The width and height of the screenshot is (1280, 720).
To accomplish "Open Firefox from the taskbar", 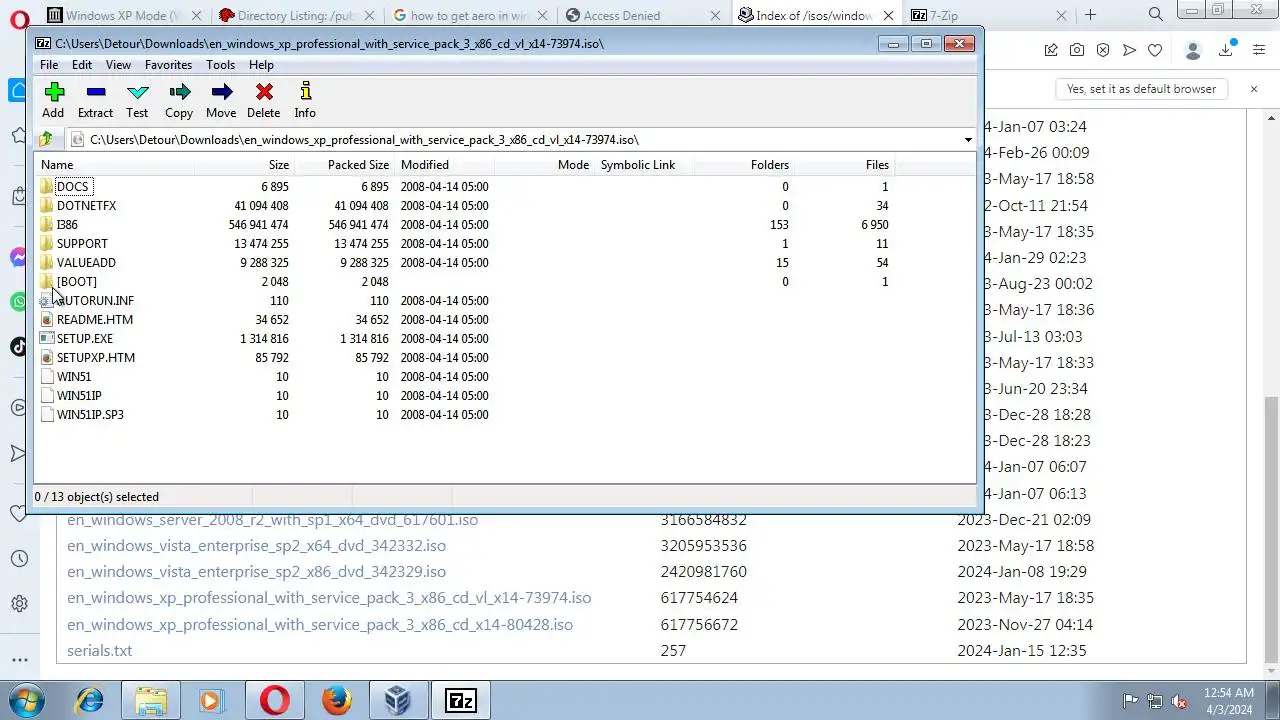I will coord(336,700).
